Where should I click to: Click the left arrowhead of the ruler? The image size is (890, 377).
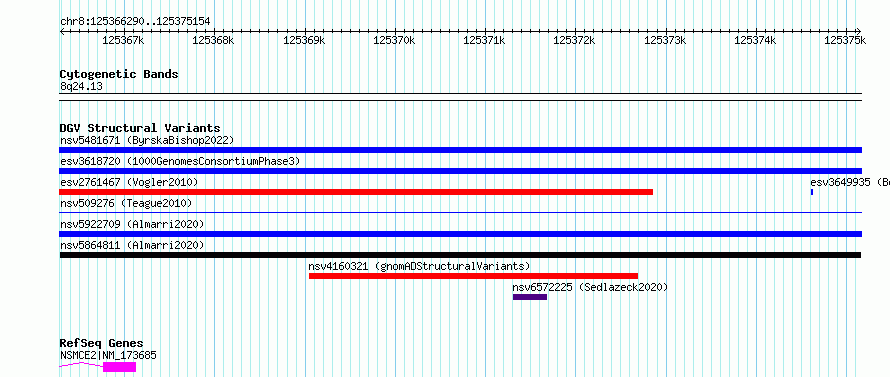click(62, 31)
